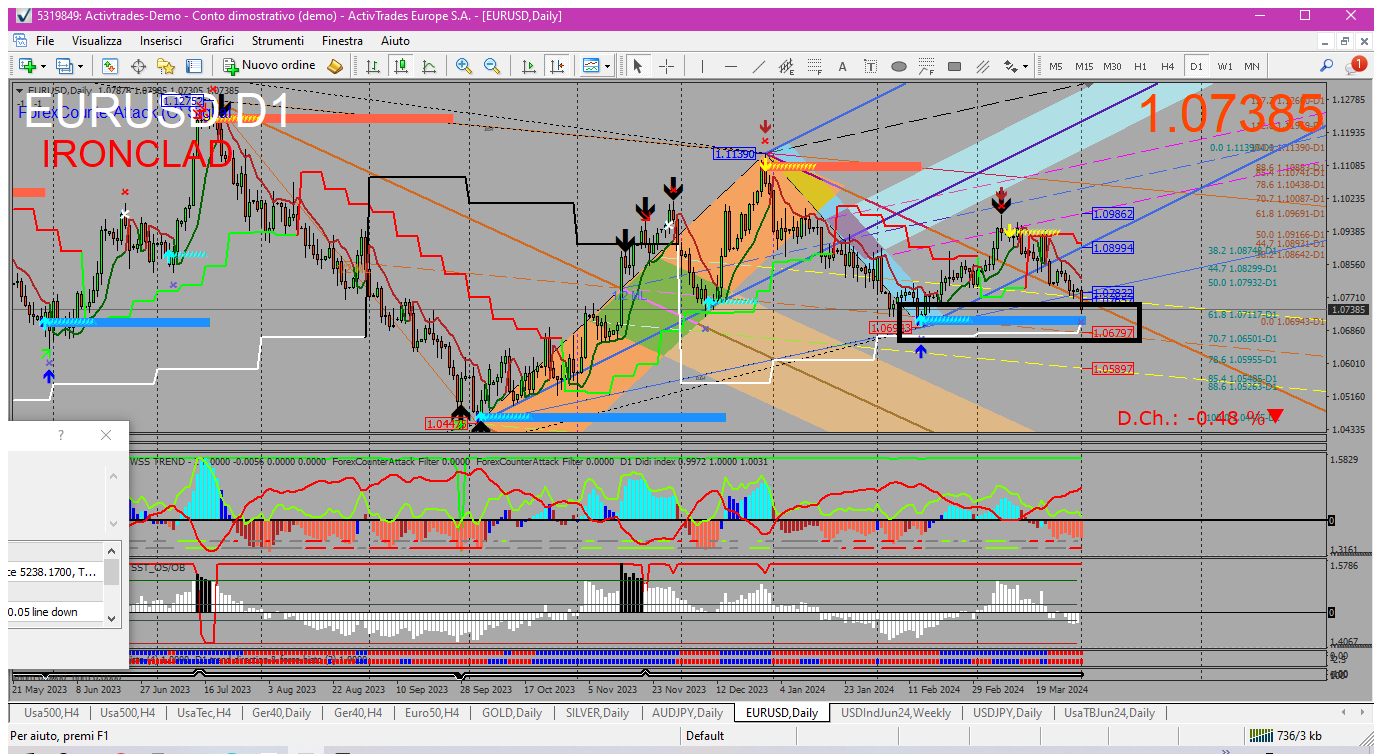Select the Horizontal Line tool
The height and width of the screenshot is (754, 1382).
(730, 66)
